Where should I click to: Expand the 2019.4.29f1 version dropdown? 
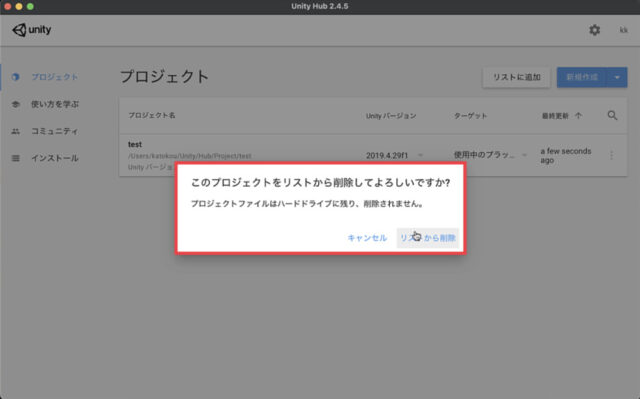click(x=420, y=155)
